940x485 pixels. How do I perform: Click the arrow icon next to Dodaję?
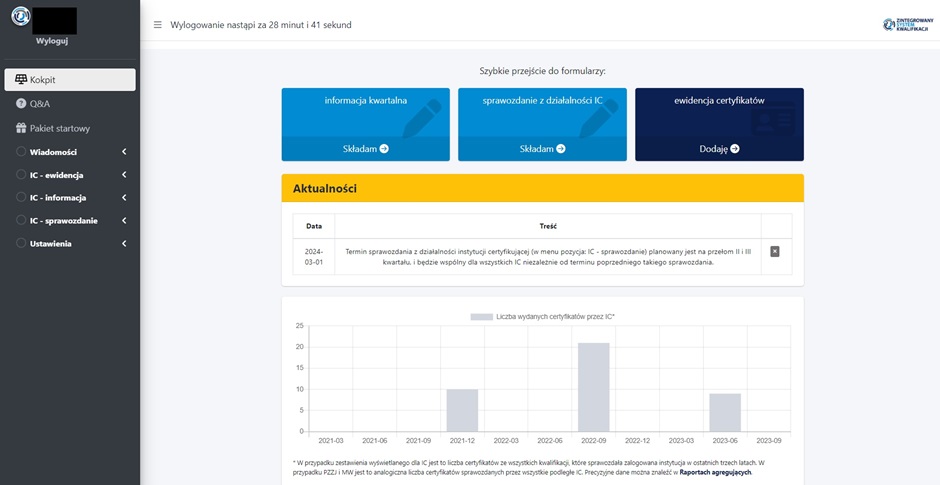[x=735, y=149]
